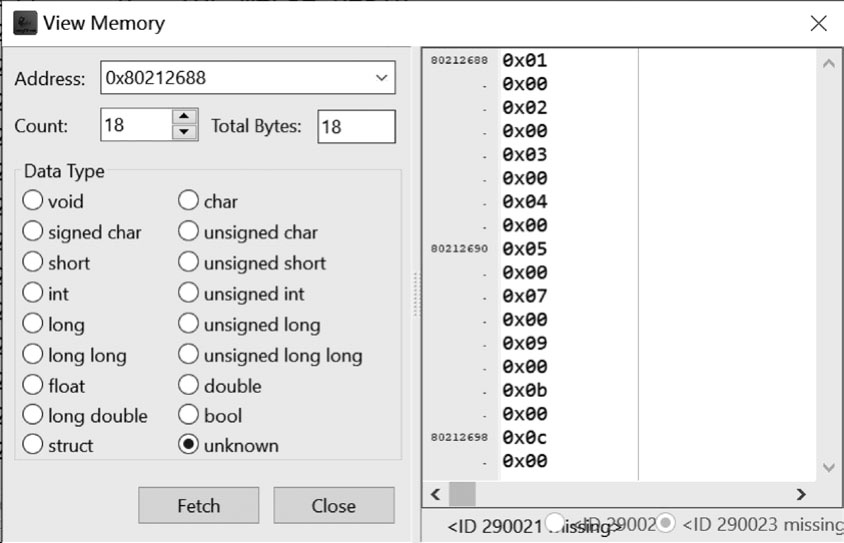Select the unsigned char radio option

tap(188, 232)
